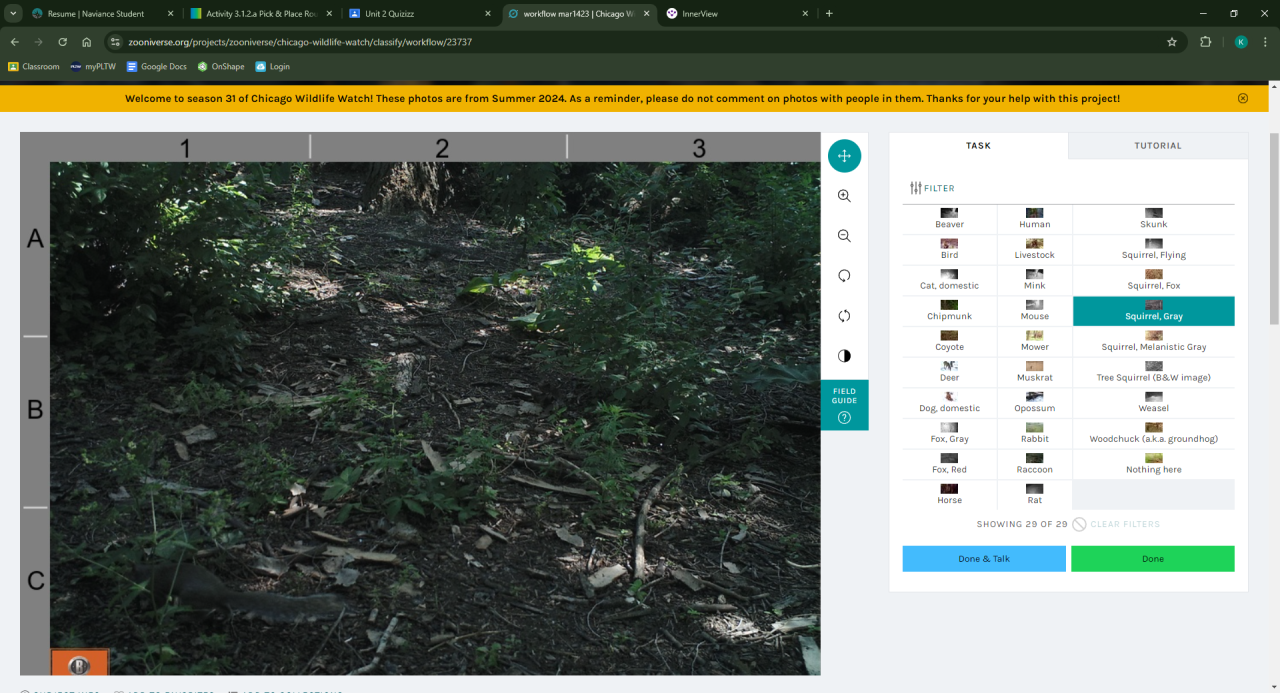This screenshot has width=1280, height=693.
Task: Open the Field Guide panel
Action: [844, 405]
